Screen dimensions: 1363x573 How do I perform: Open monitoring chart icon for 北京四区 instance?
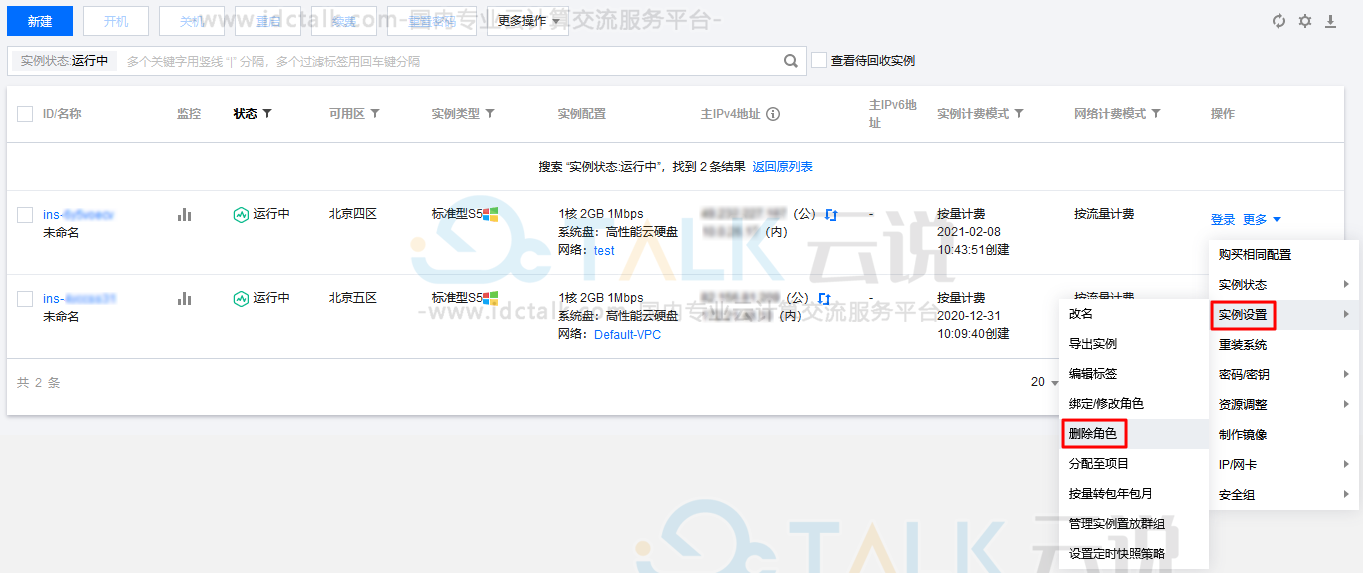coord(184,214)
